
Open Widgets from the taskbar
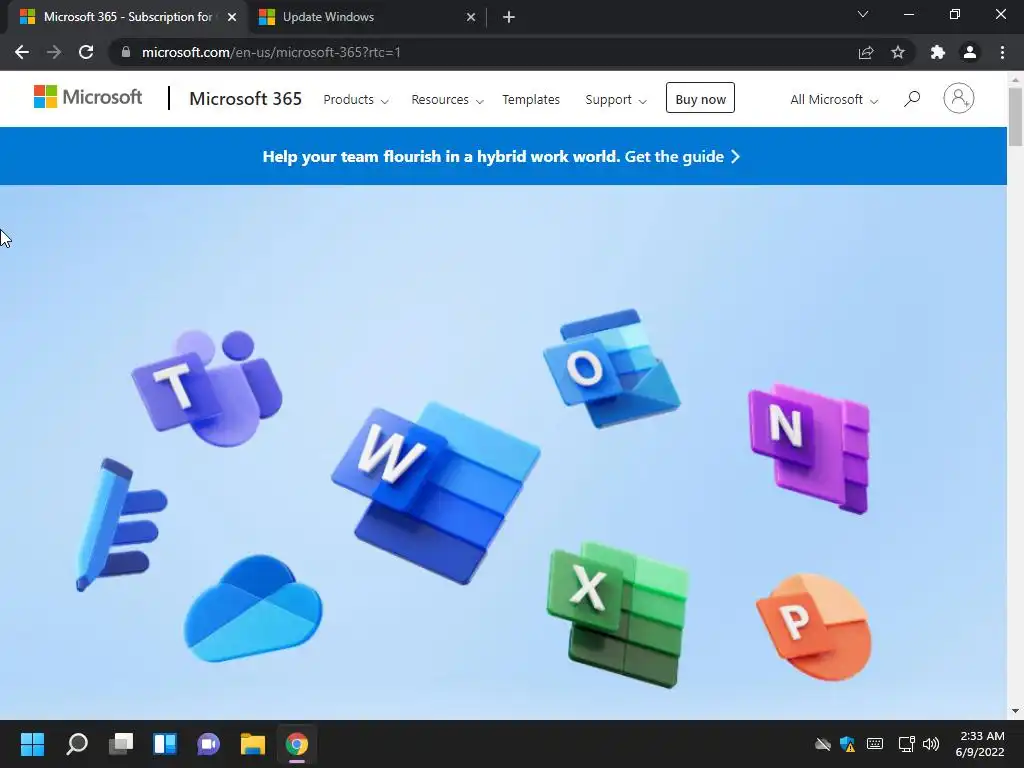(165, 744)
